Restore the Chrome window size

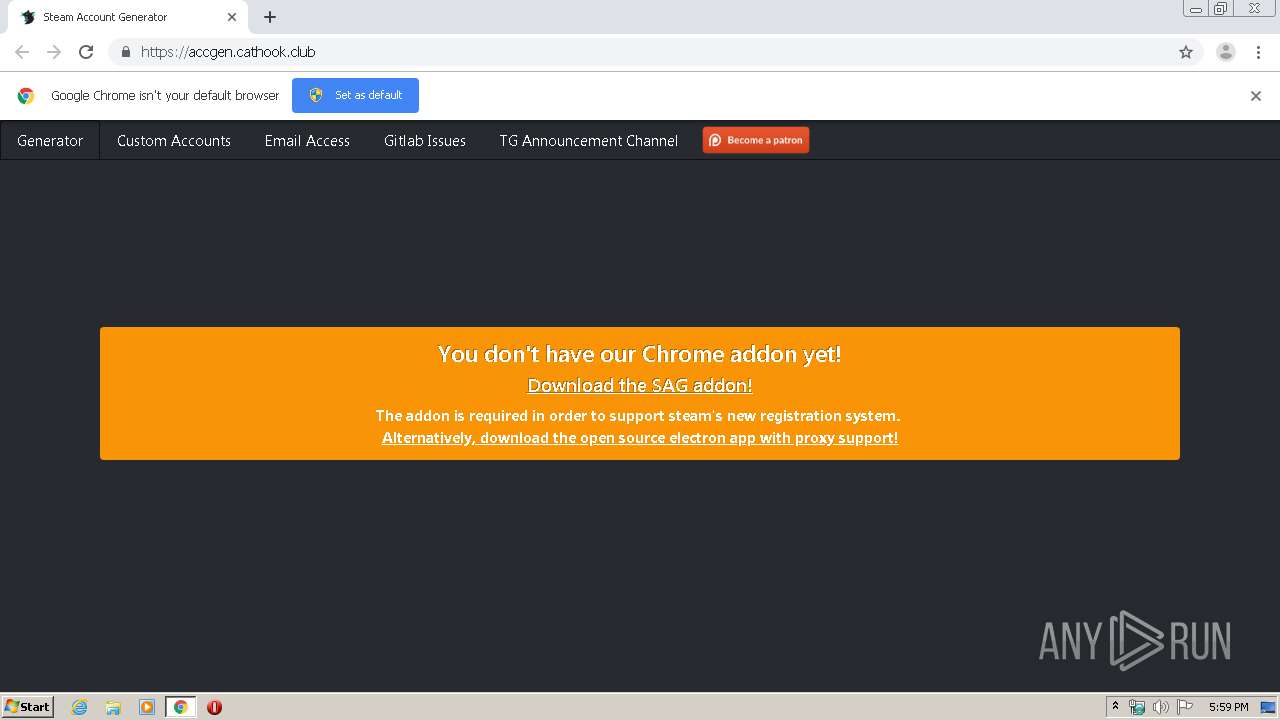1221,8
